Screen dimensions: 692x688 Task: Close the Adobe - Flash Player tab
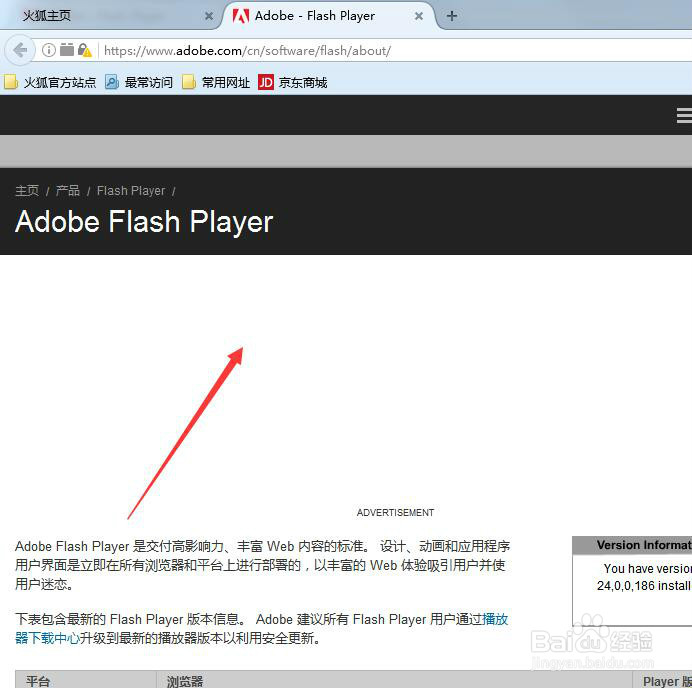419,16
